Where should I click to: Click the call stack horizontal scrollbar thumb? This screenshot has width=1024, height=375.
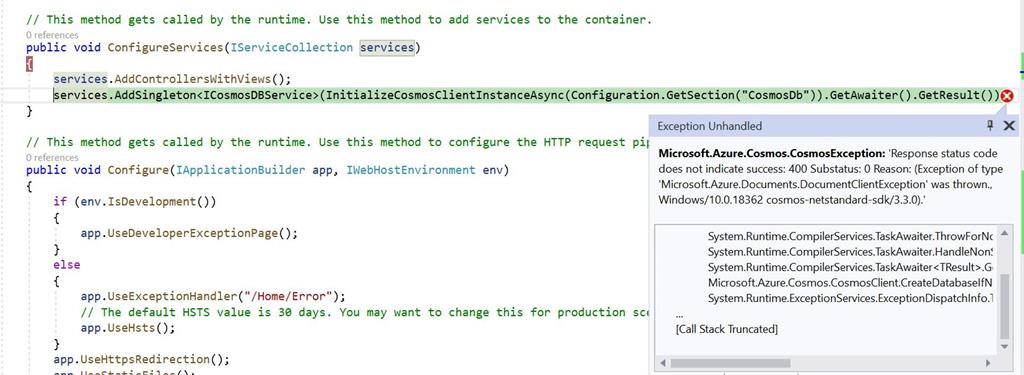tap(730, 363)
